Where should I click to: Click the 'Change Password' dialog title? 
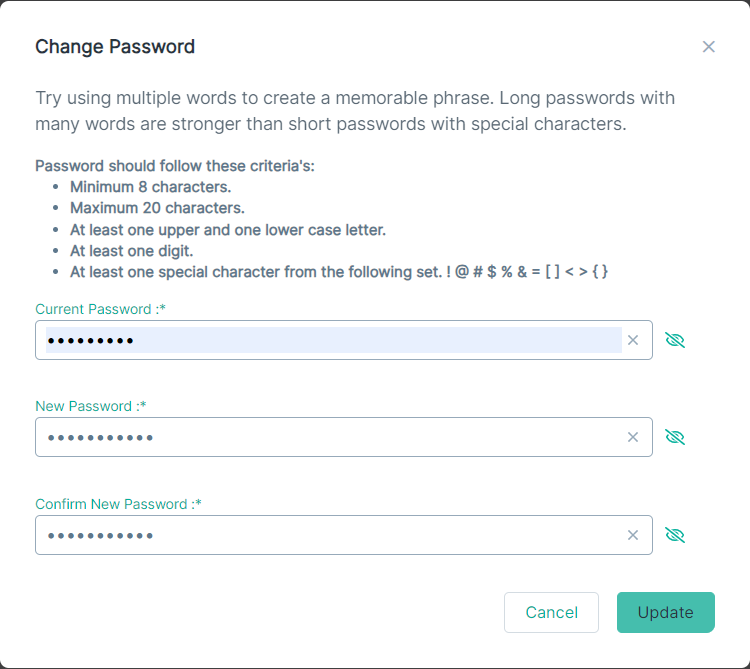click(x=115, y=46)
